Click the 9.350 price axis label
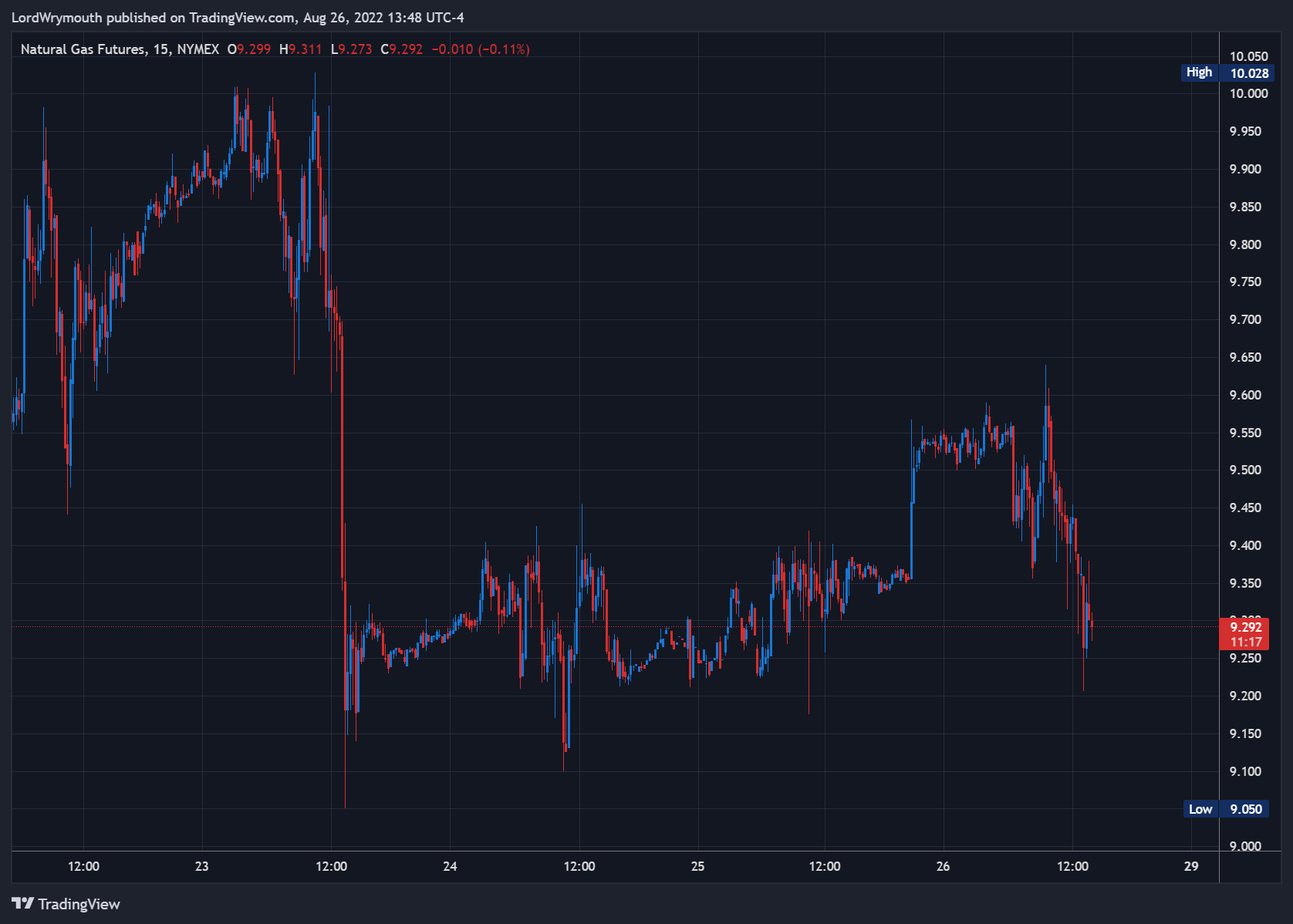The height and width of the screenshot is (924, 1293). 1245,584
